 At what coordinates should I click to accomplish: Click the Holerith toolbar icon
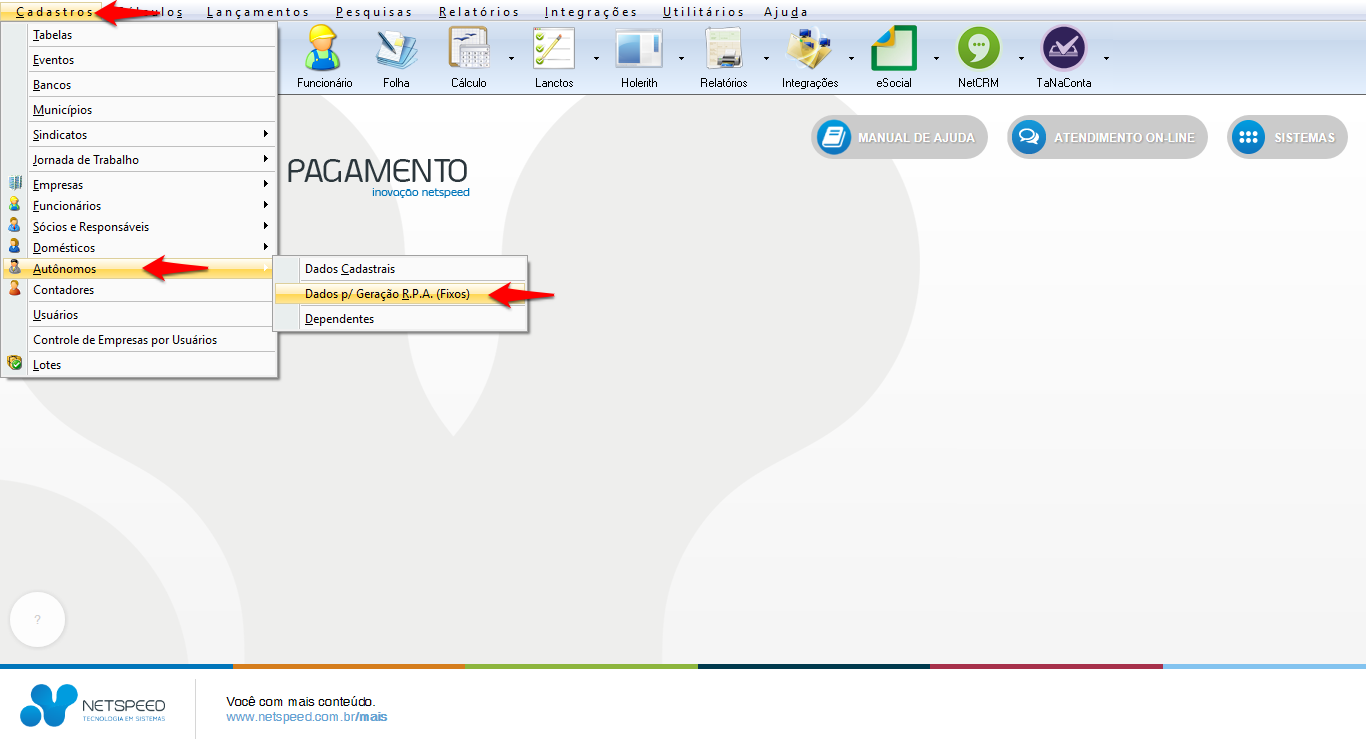[638, 49]
